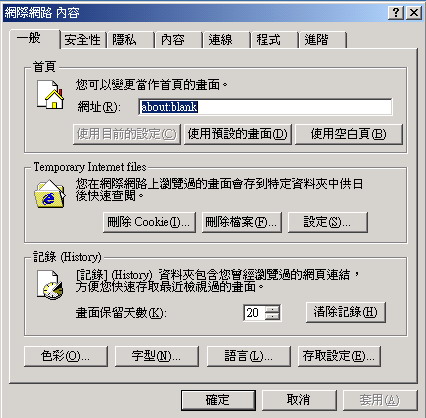Click 刪除 Cookie button
426x418 pixels.
tap(149, 222)
